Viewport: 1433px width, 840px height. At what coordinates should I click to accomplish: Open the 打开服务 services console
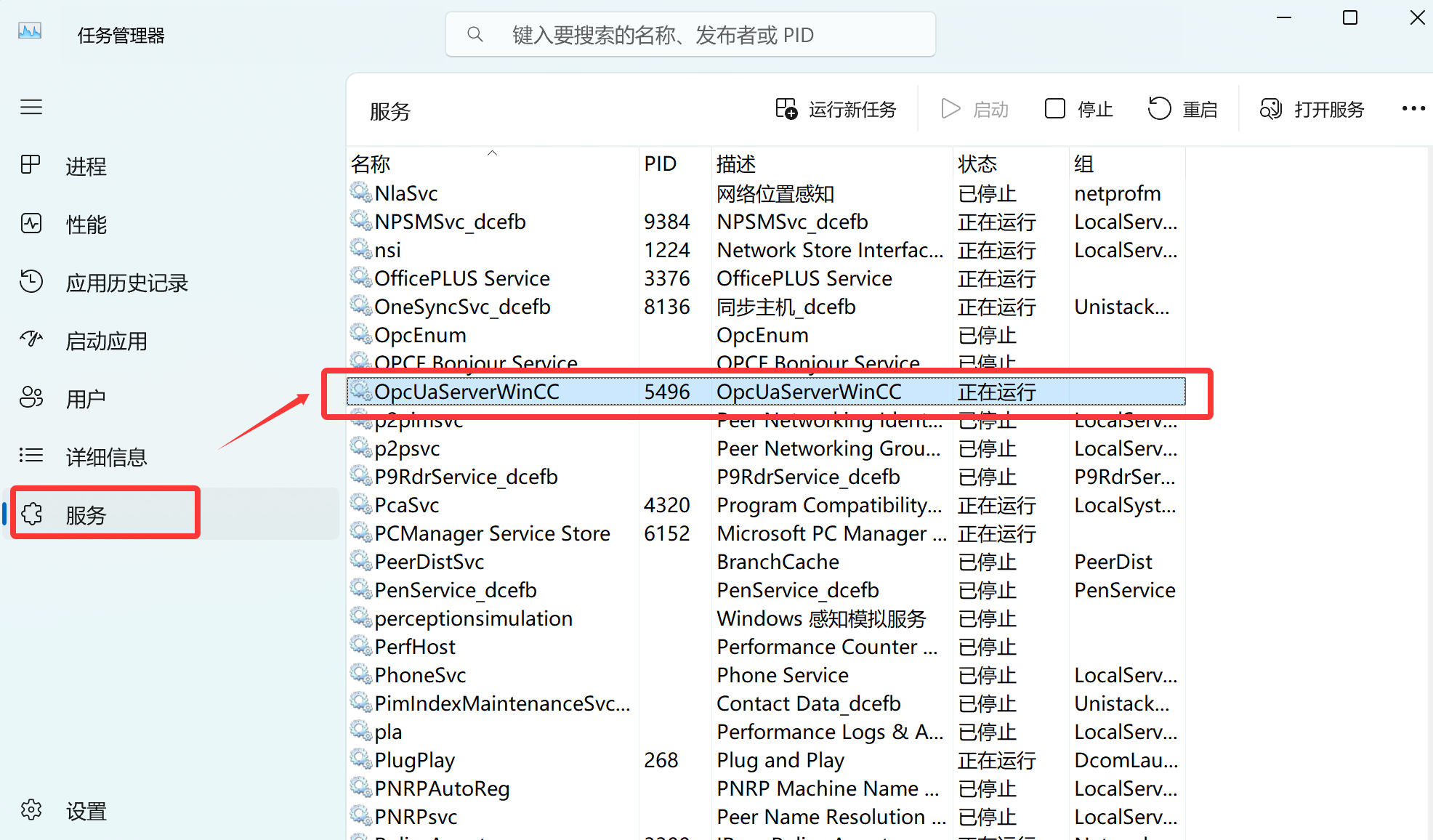pyautogui.click(x=1312, y=110)
